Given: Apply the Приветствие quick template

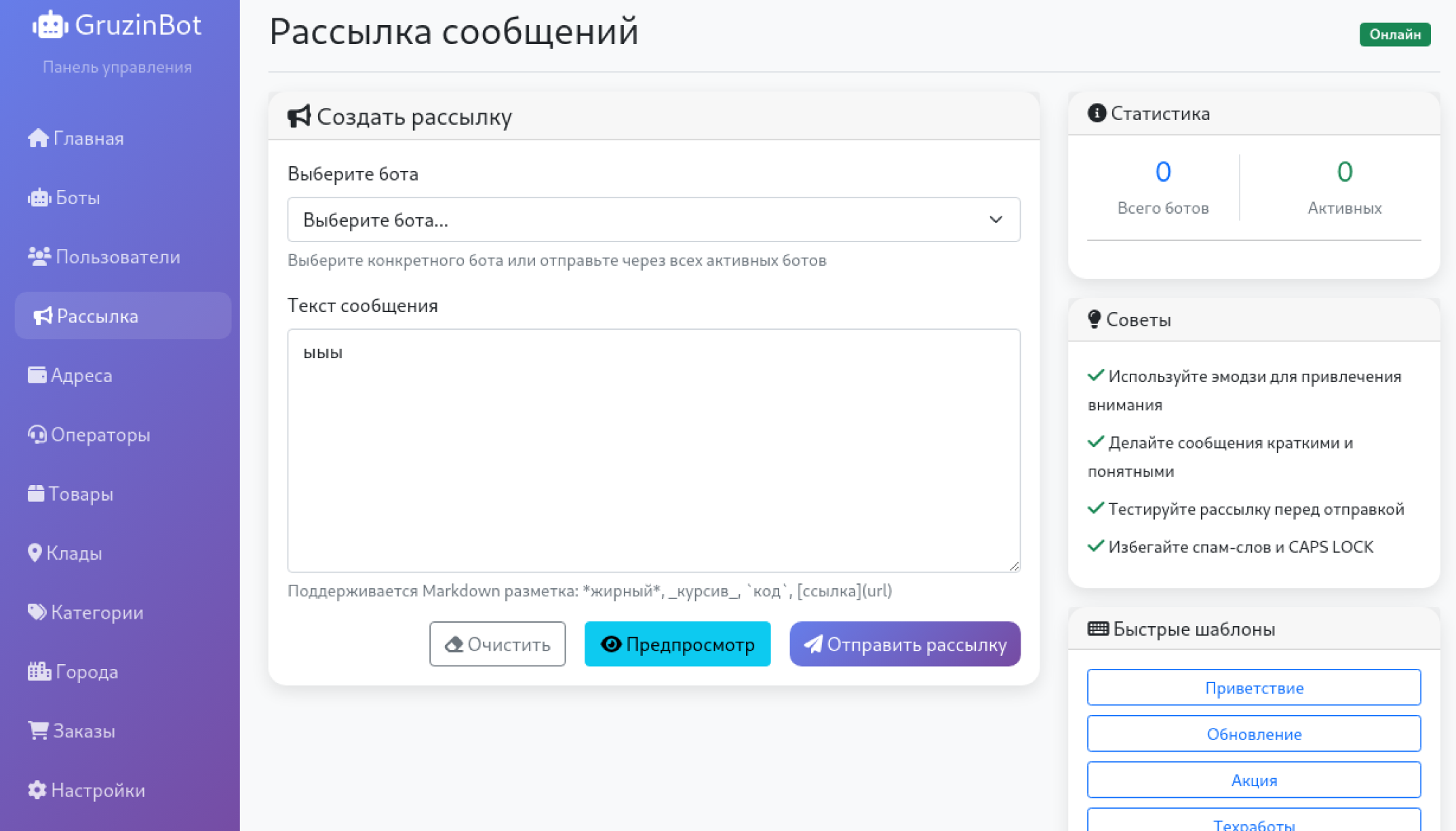Looking at the screenshot, I should (1253, 688).
